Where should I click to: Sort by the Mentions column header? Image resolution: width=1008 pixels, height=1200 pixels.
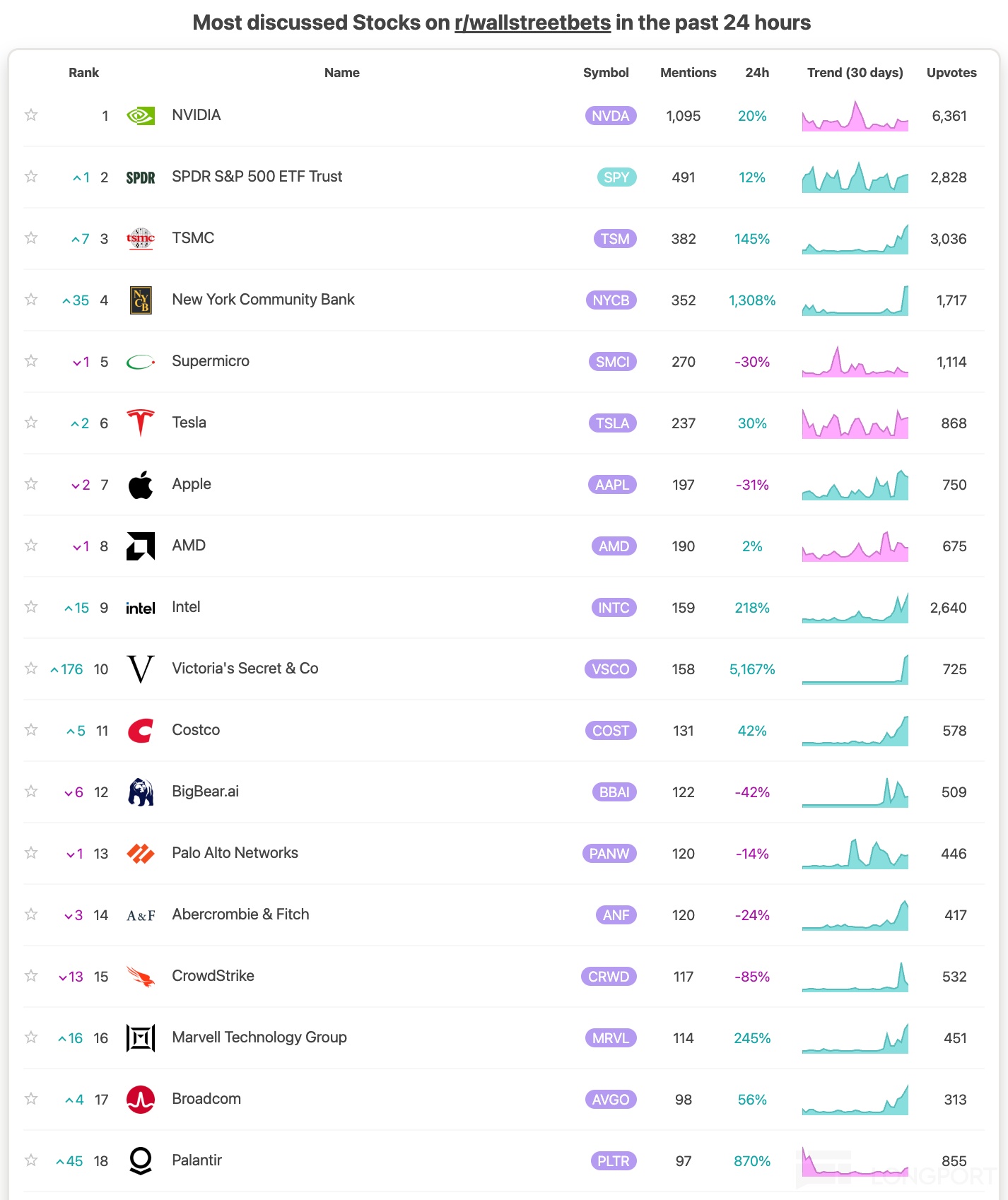688,73
